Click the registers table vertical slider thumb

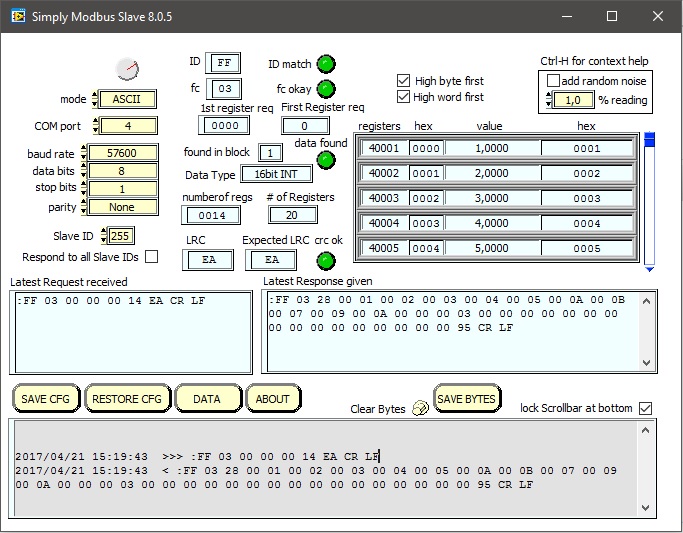click(x=649, y=140)
